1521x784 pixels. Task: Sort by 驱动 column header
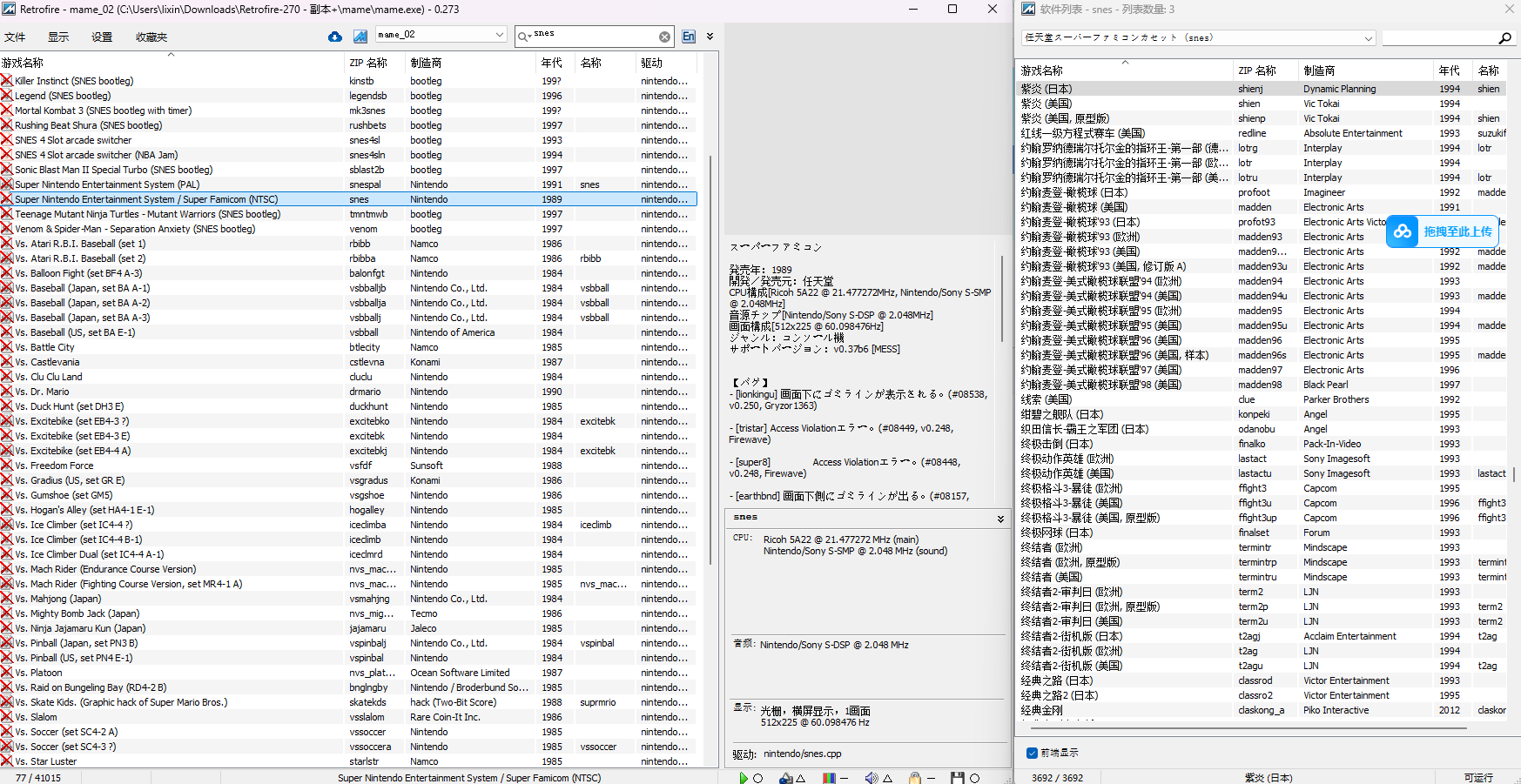(x=667, y=63)
